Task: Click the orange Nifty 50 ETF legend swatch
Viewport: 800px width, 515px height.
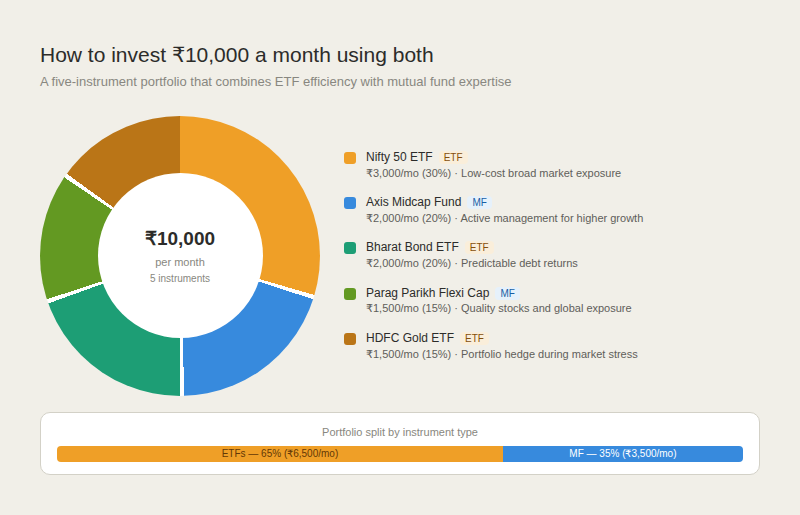Action: pyautogui.click(x=350, y=158)
